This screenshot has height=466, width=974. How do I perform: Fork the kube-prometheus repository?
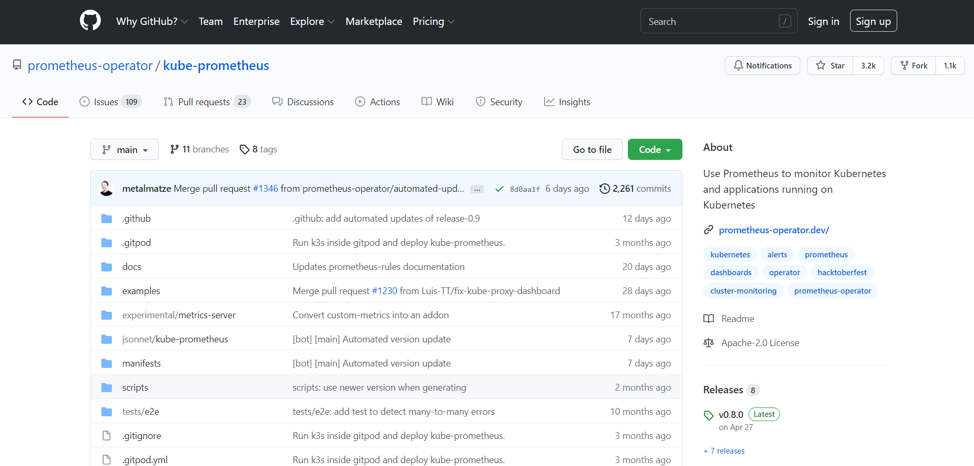pyautogui.click(x=914, y=65)
